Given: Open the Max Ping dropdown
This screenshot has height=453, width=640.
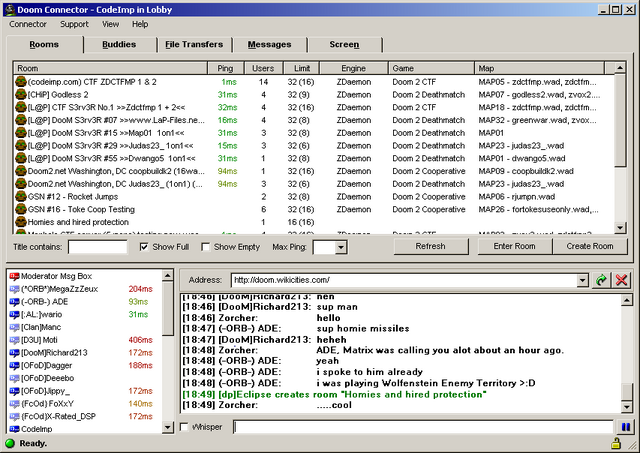Looking at the screenshot, I should (x=341, y=247).
